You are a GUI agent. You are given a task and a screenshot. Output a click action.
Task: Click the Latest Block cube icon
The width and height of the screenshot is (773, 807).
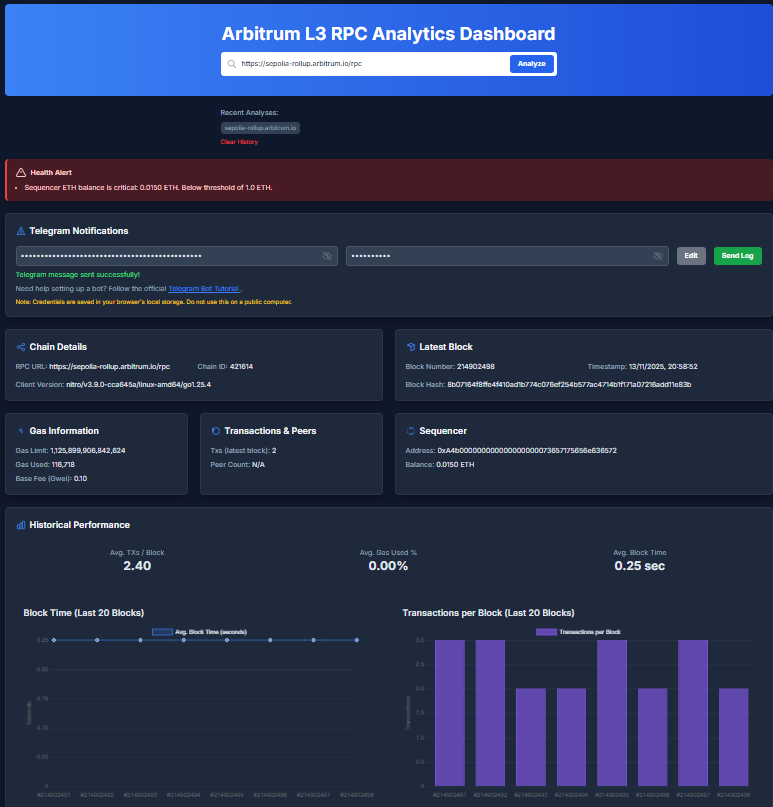point(411,347)
